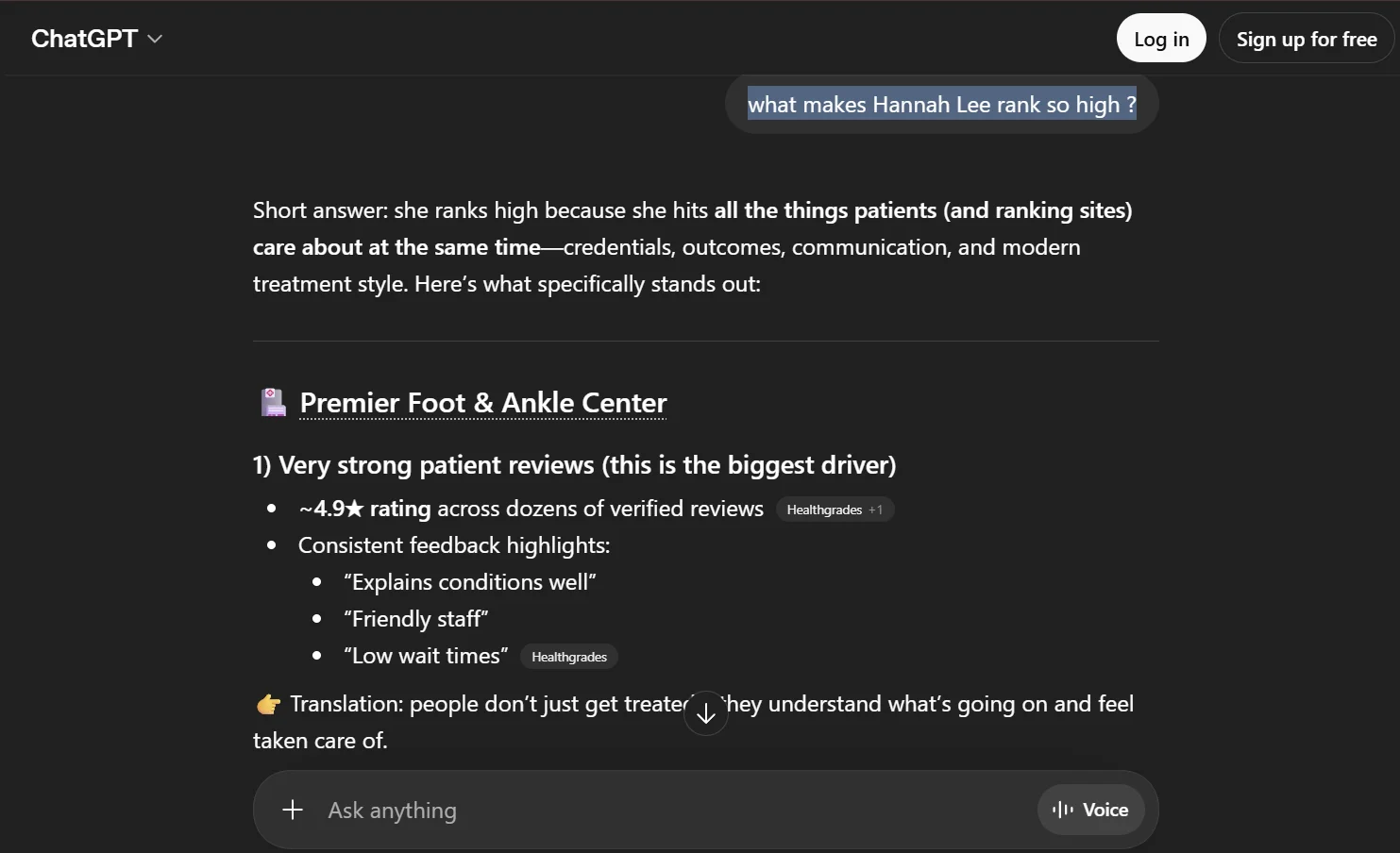Jump to bottom with the down-arrow button

tap(706, 714)
